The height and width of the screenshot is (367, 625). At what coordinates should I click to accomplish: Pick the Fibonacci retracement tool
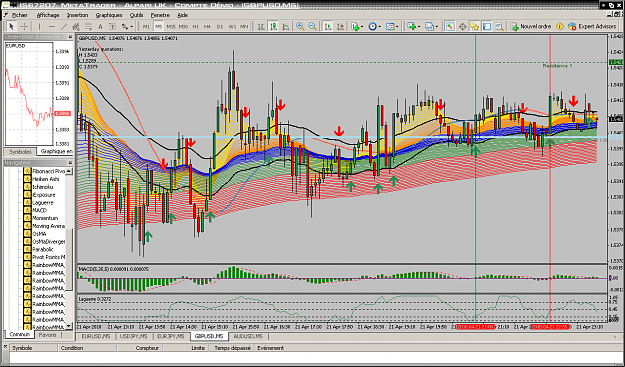(88, 27)
